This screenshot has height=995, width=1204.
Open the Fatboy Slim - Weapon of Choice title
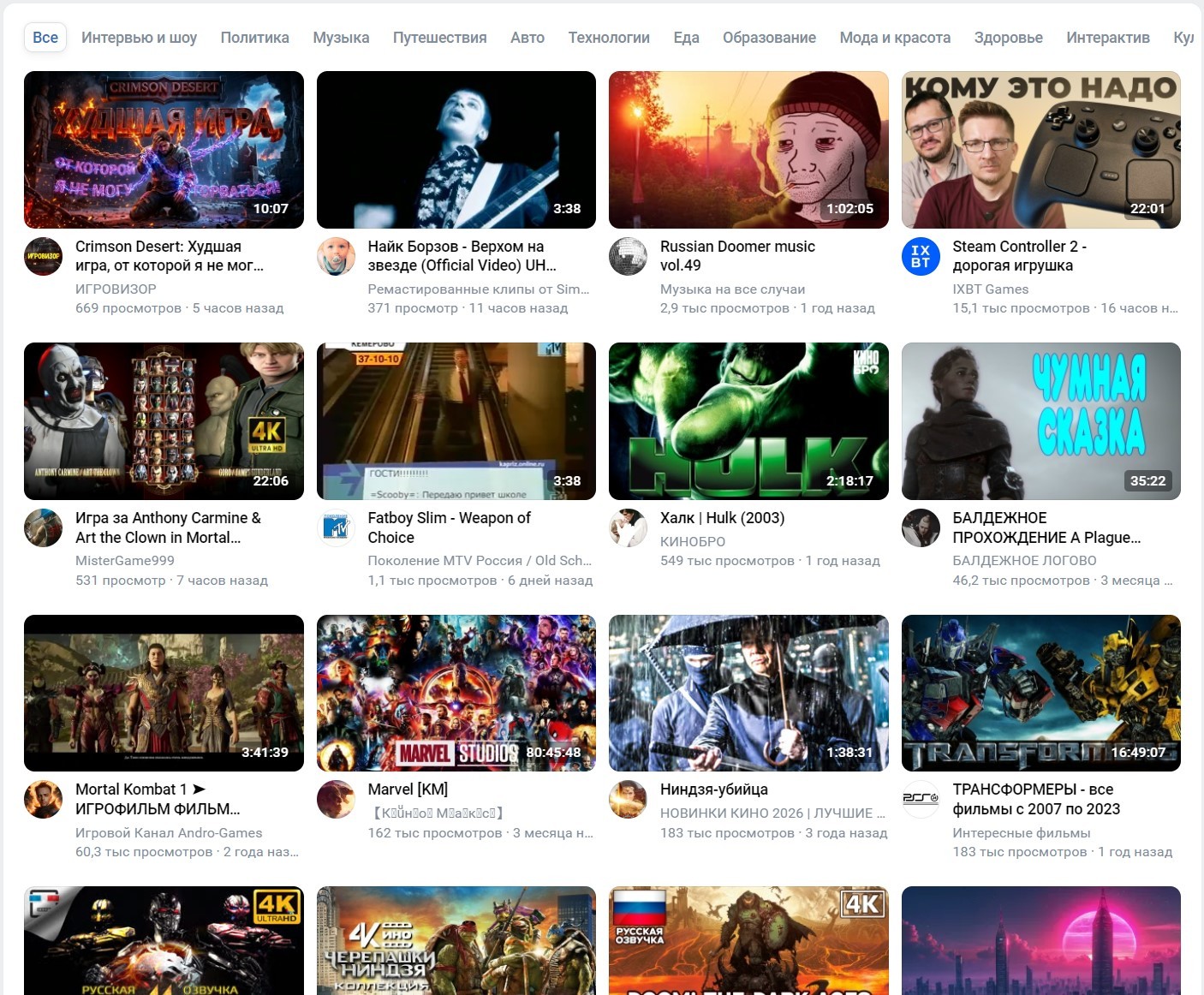pos(449,527)
